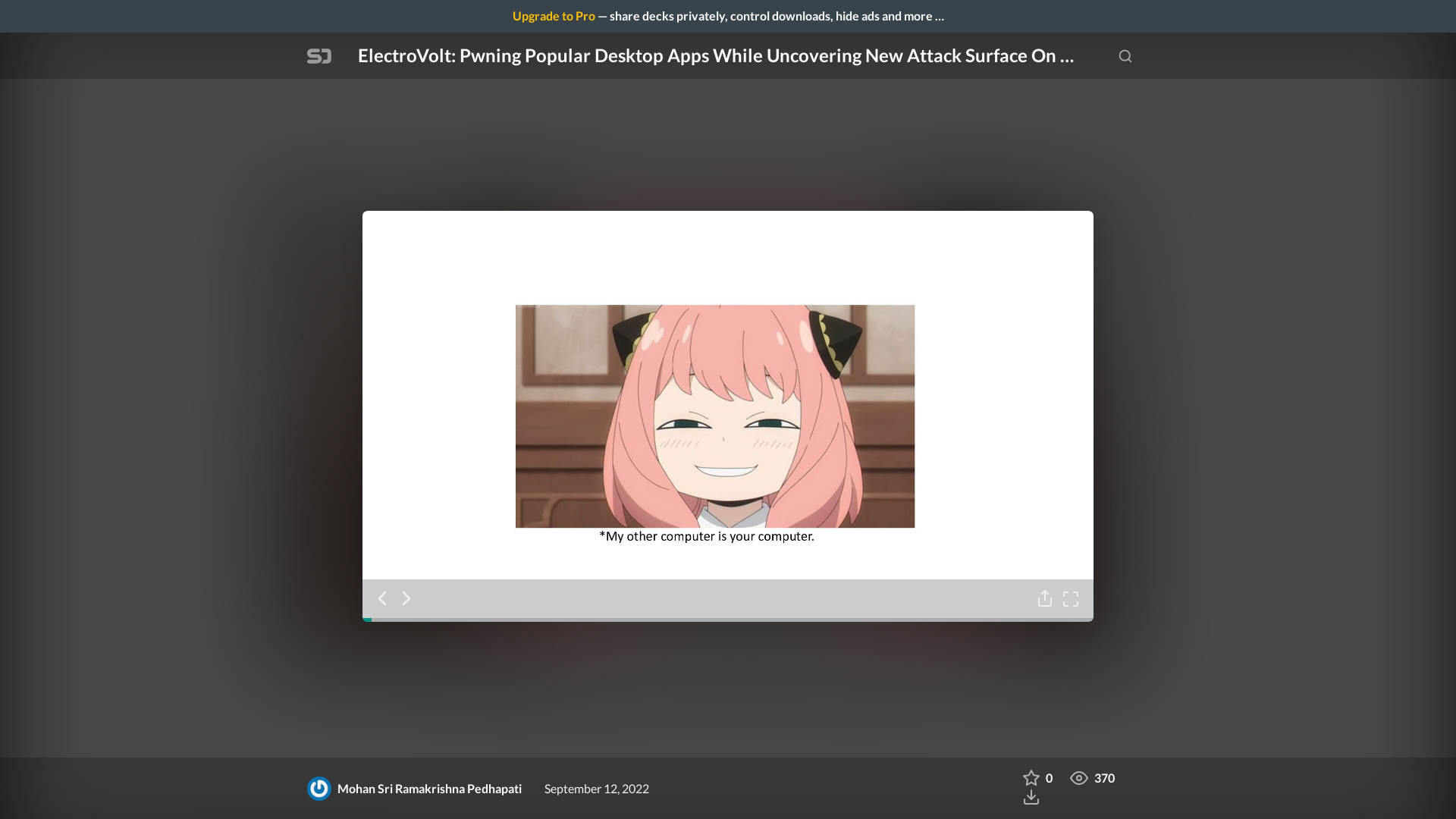1456x819 pixels.
Task: Click the gray slide control bar
Action: [727, 599]
